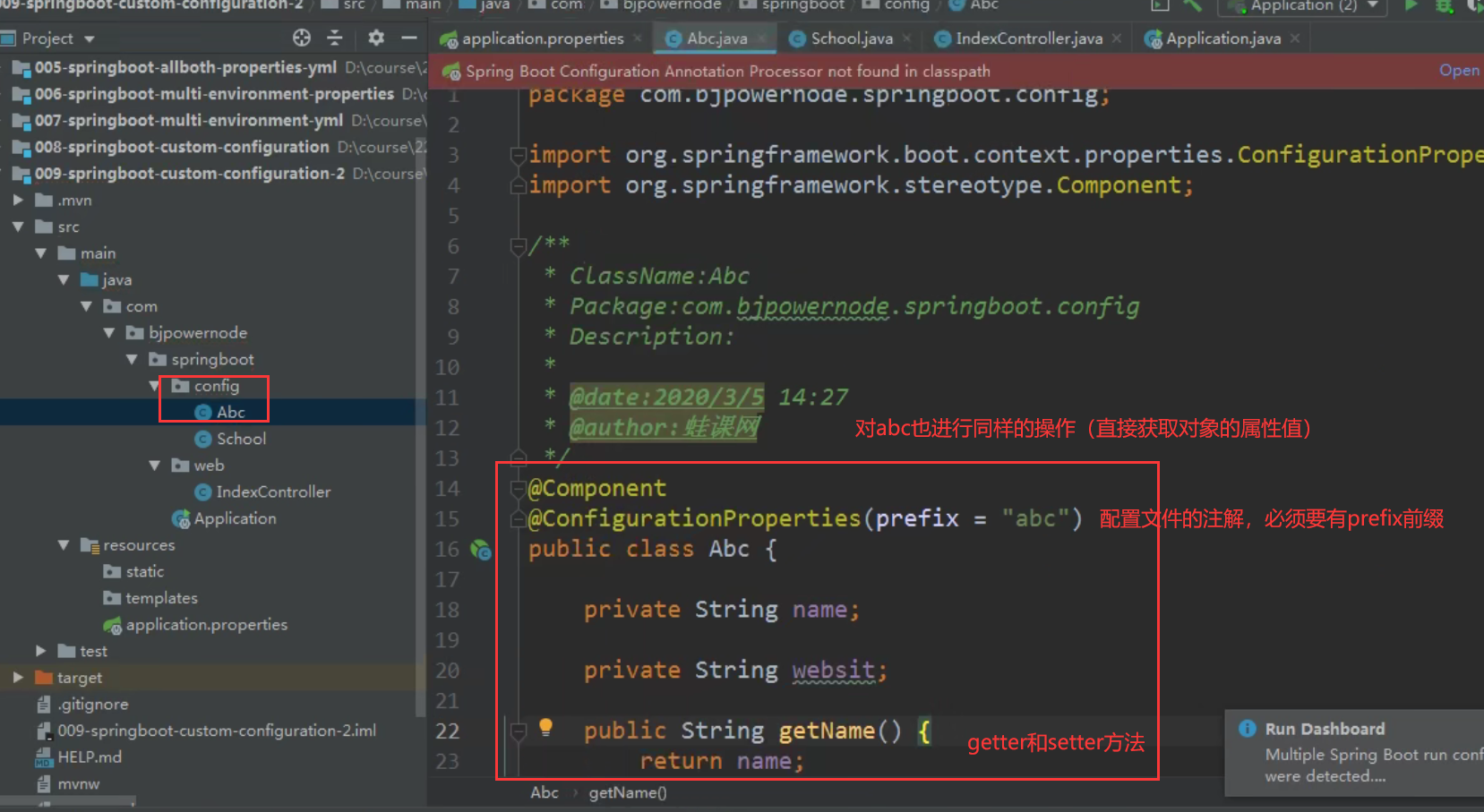Collapse the springboot package arrow

[132, 360]
